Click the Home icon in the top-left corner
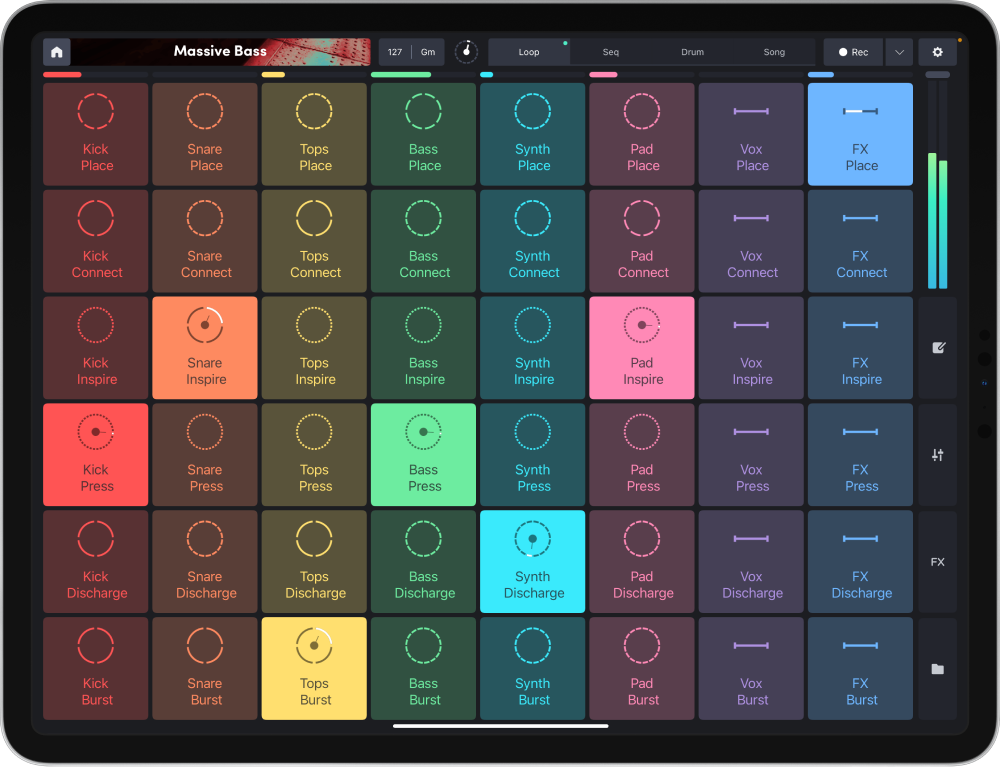 [56, 51]
